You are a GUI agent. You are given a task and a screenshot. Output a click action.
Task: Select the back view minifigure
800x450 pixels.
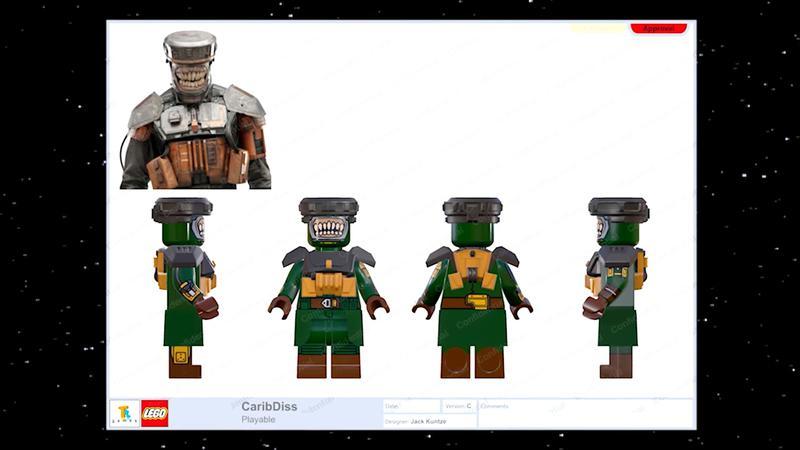pyautogui.click(x=472, y=288)
